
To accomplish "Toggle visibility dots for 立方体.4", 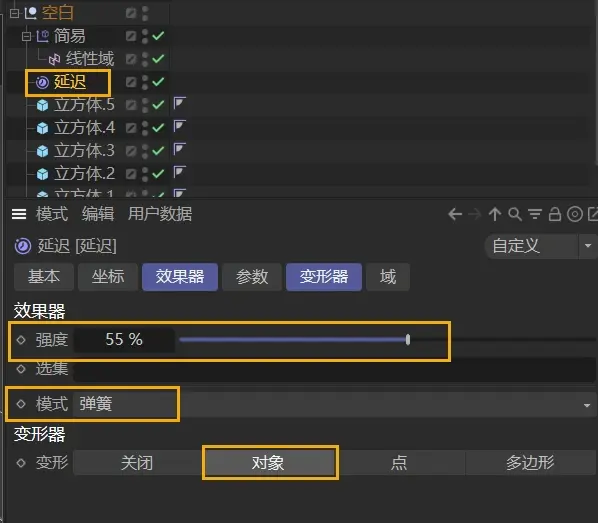I will click(x=145, y=128).
